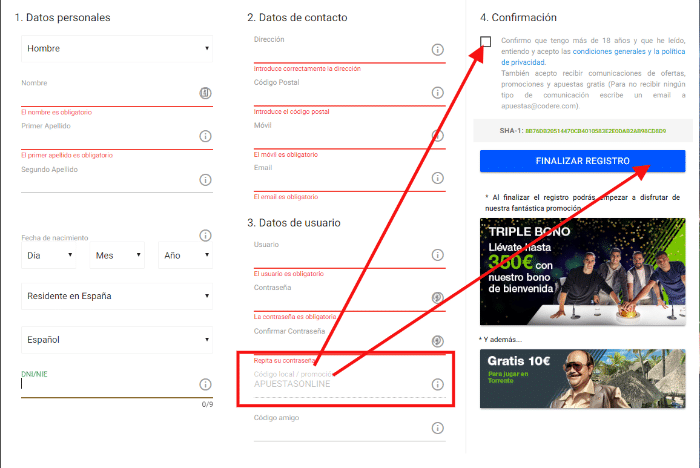Click the info icon beside Primer Apellido
This screenshot has height=468, width=700.
point(205,136)
